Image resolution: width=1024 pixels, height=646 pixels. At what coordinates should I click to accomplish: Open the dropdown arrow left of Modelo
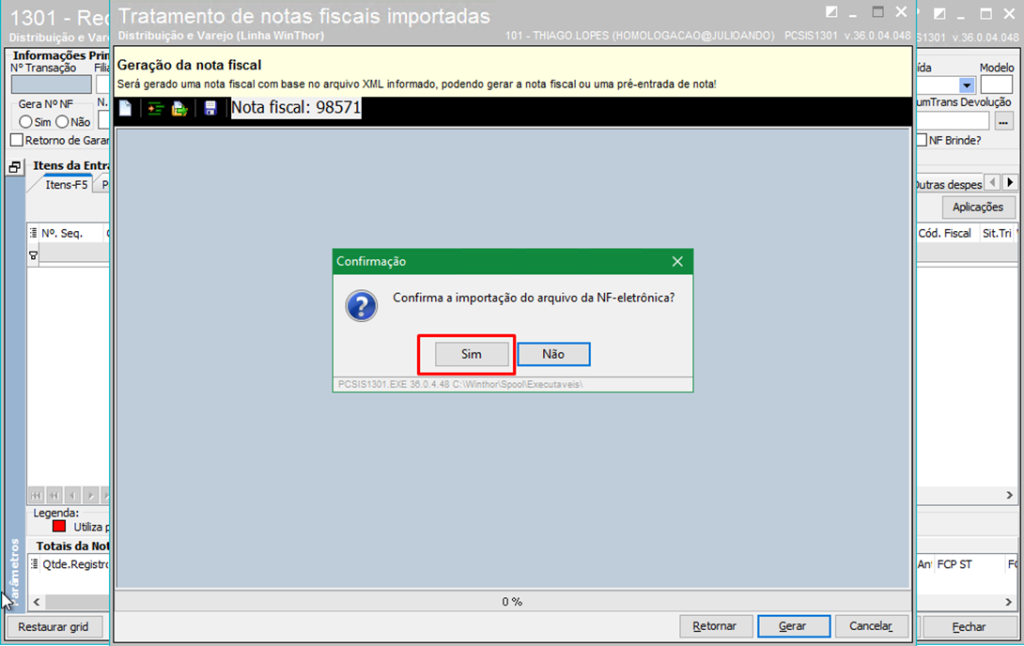click(966, 86)
